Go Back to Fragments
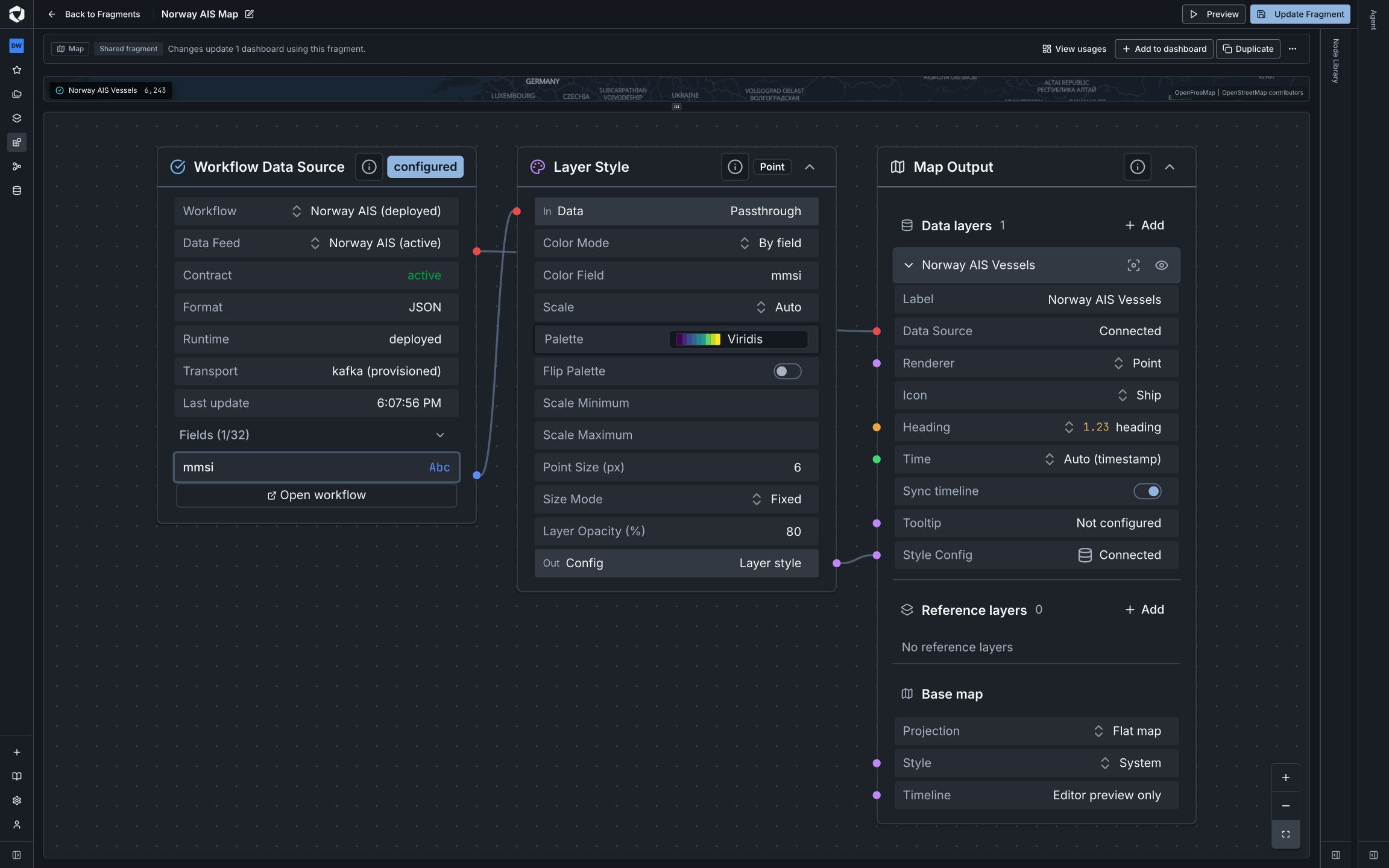The height and width of the screenshot is (868, 1389). click(94, 14)
